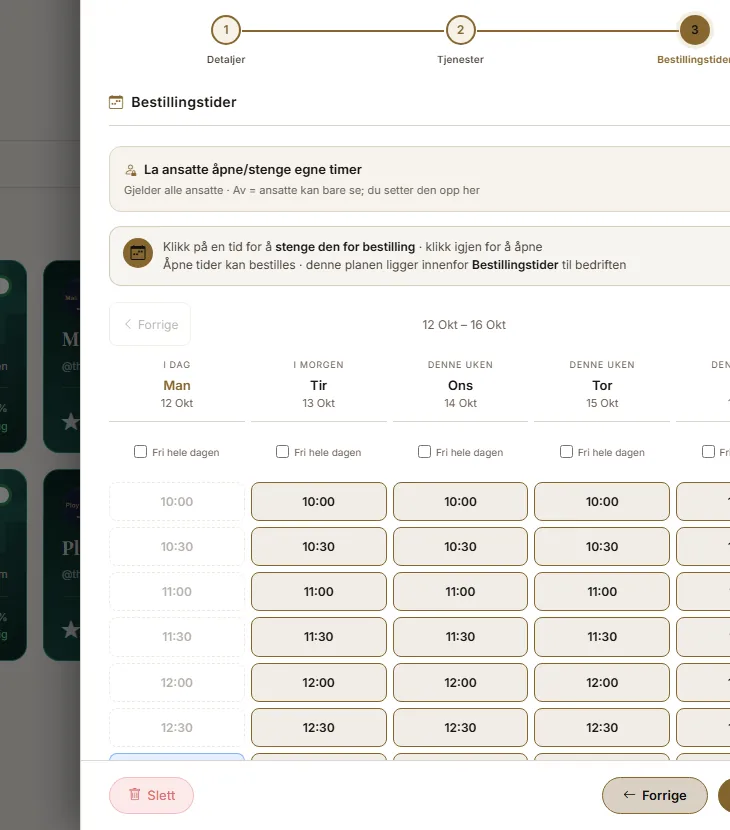Viewport: 730px width, 830px height.
Task: Click the greyed 11:00 slot on Monday
Action: pos(177,591)
